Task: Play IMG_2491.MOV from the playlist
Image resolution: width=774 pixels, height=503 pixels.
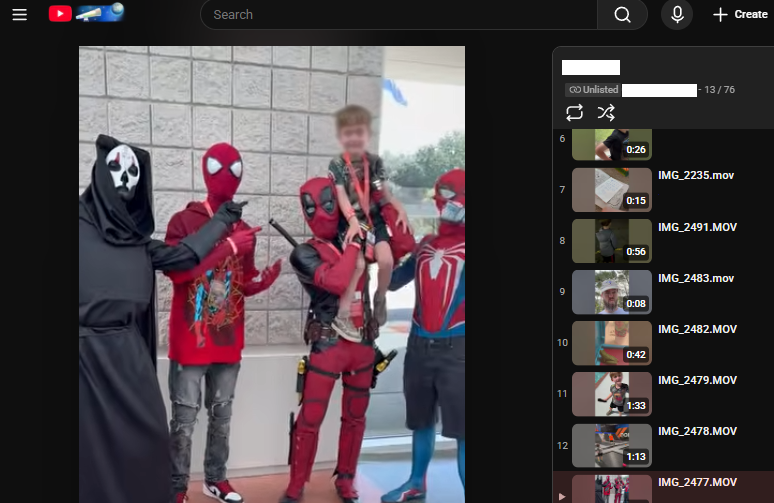Action: click(x=698, y=227)
